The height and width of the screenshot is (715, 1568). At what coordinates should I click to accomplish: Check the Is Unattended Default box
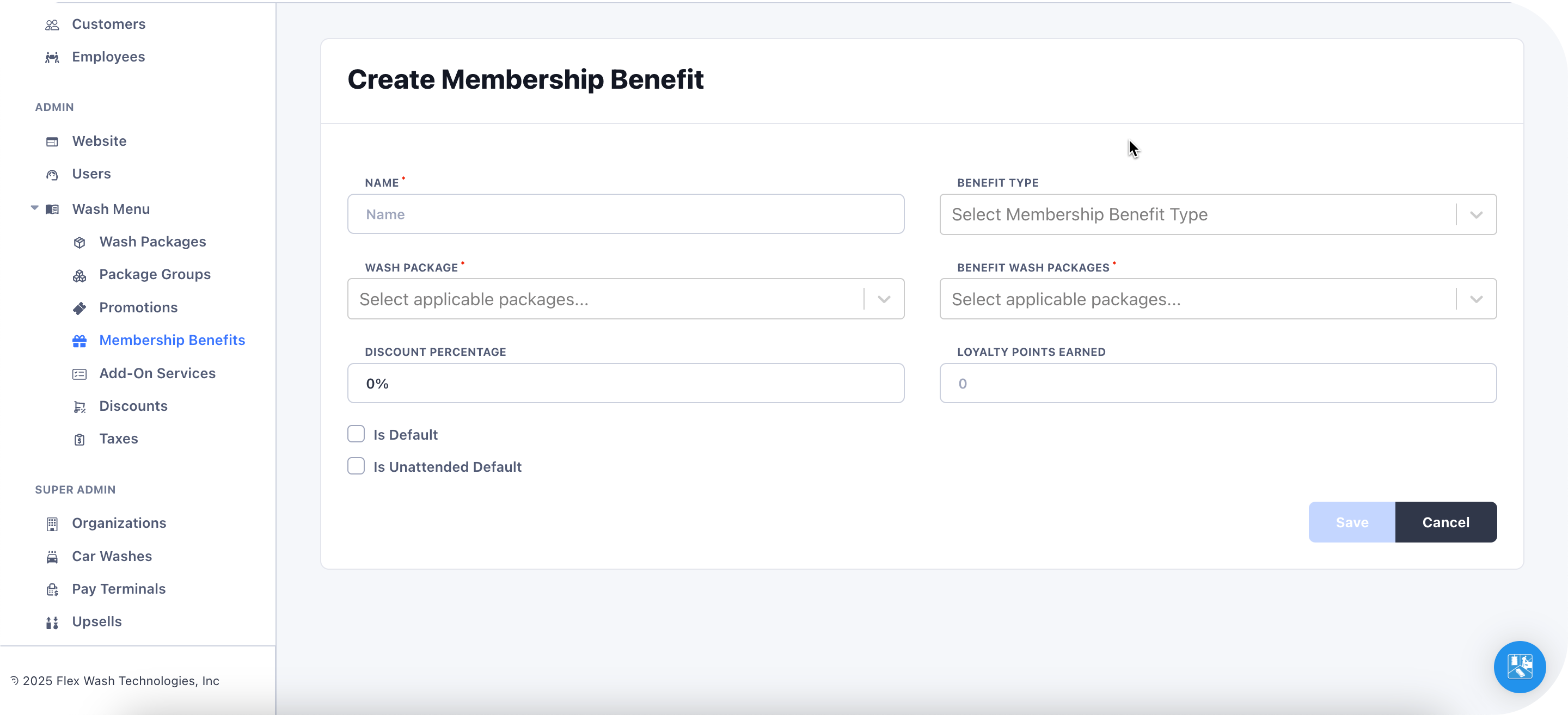coord(356,466)
